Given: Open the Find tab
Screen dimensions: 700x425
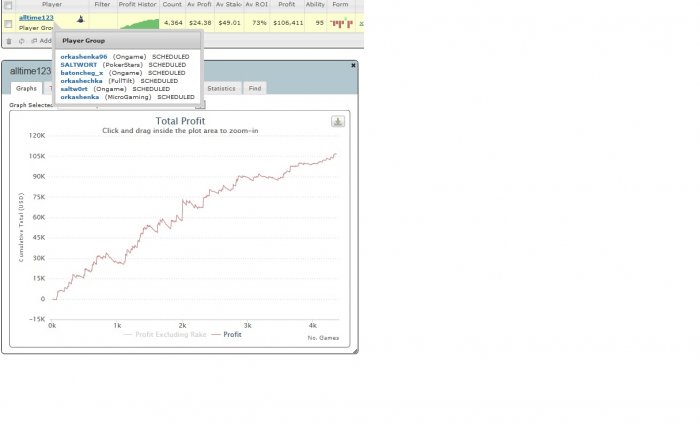Looking at the screenshot, I should 255,88.
